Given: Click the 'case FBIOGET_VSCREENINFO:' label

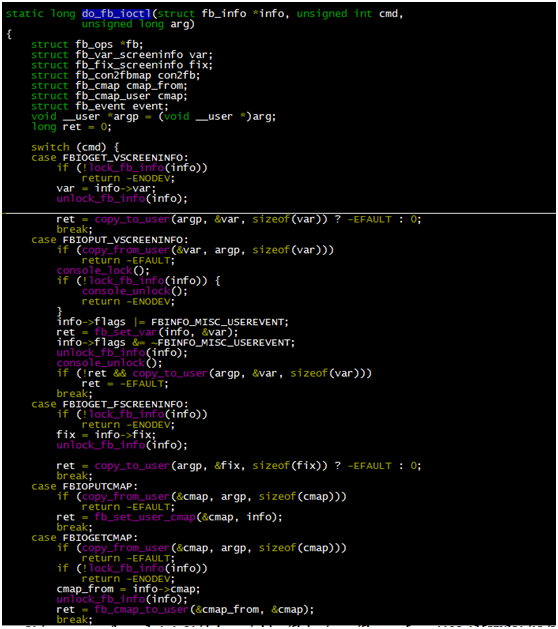Looking at the screenshot, I should click(110, 158).
